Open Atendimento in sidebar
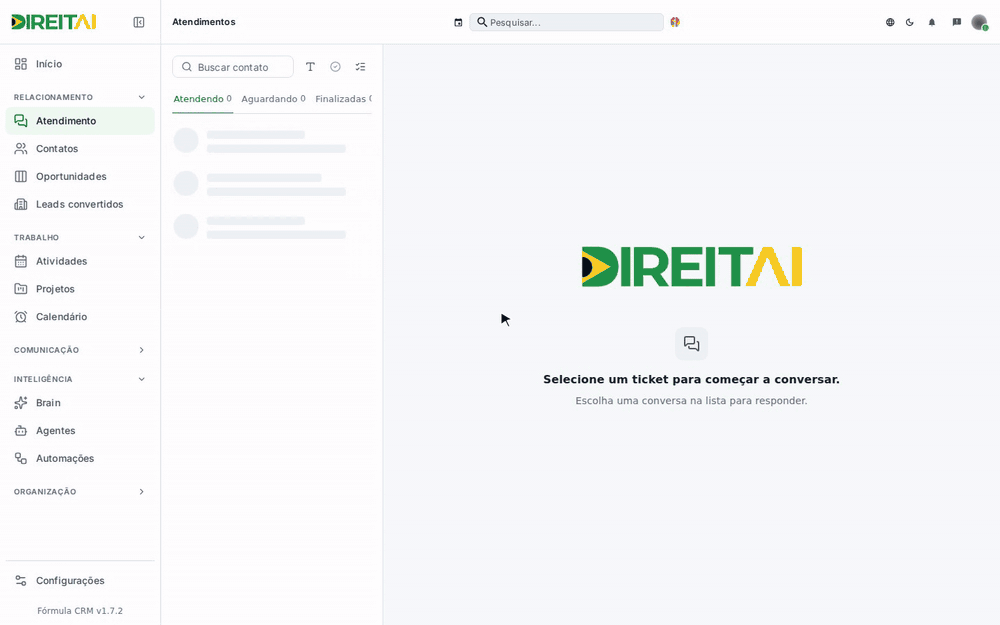Screen dimensions: 1000x625 coord(80,121)
